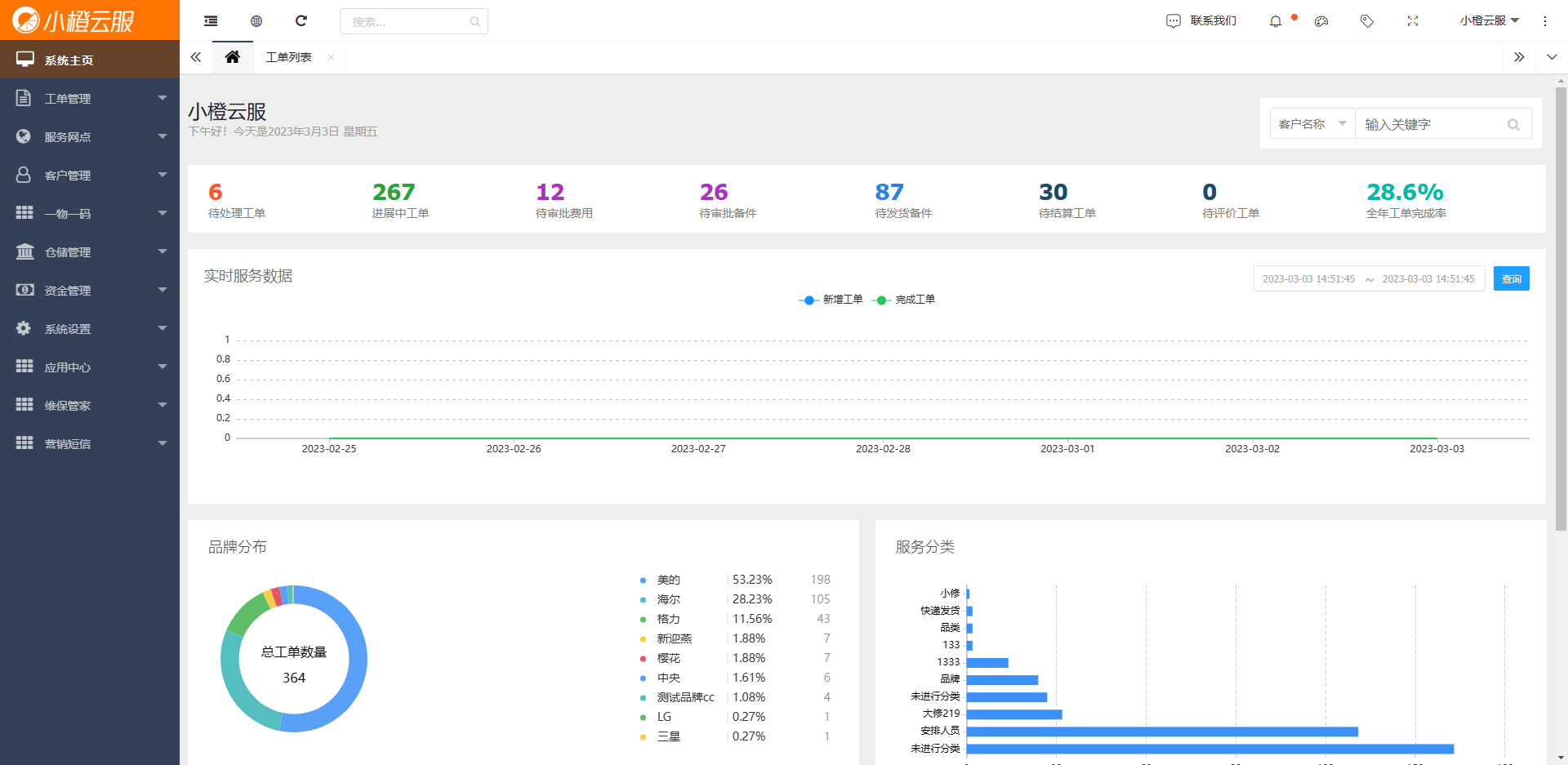
Task: Click the tag icon in header
Action: pyautogui.click(x=1367, y=21)
